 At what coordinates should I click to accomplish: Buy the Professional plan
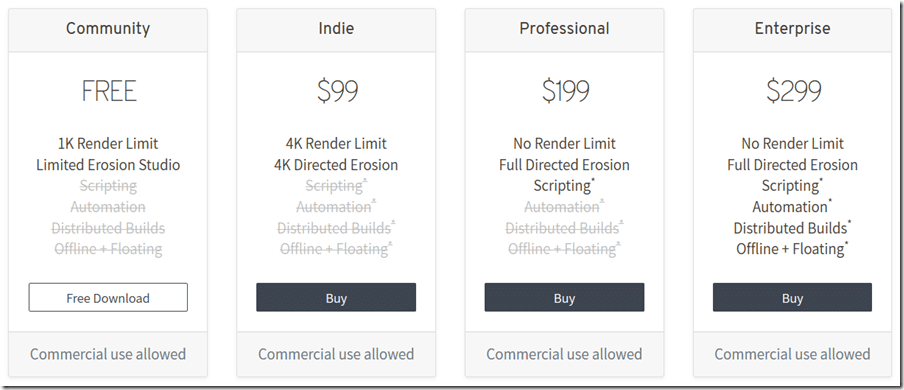tap(564, 297)
